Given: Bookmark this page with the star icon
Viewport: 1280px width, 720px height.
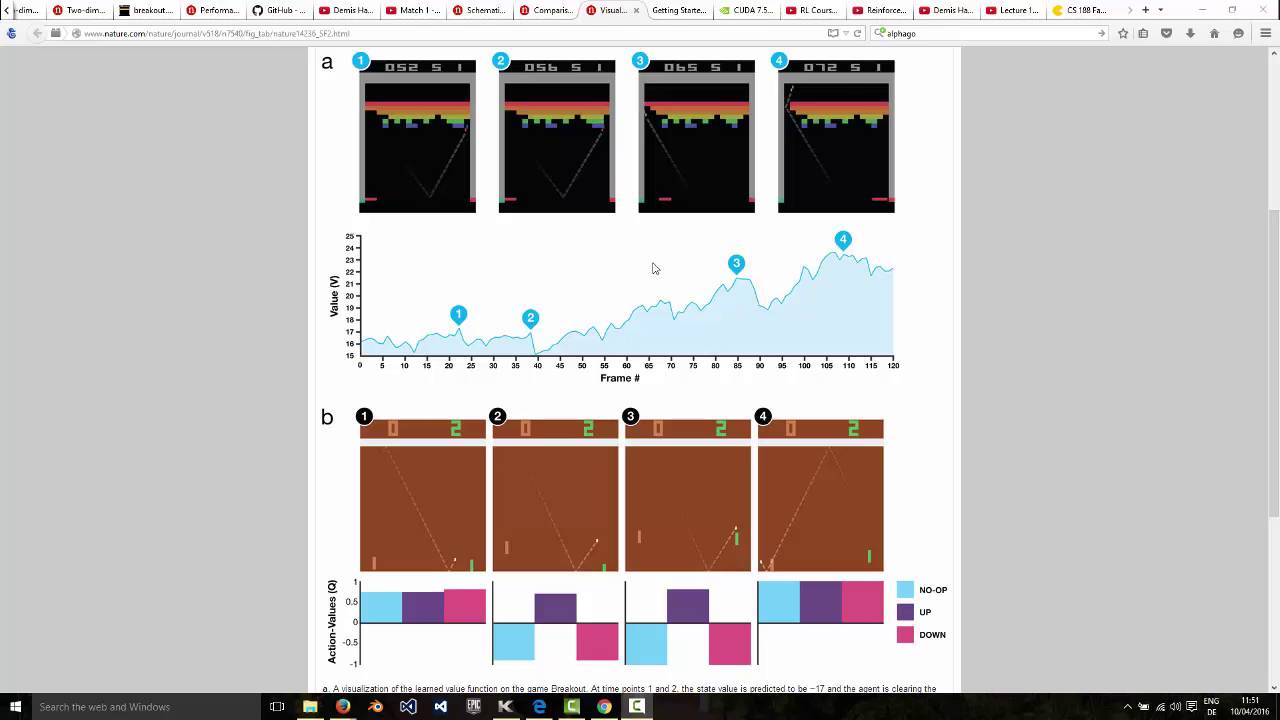Looking at the screenshot, I should tap(1123, 33).
